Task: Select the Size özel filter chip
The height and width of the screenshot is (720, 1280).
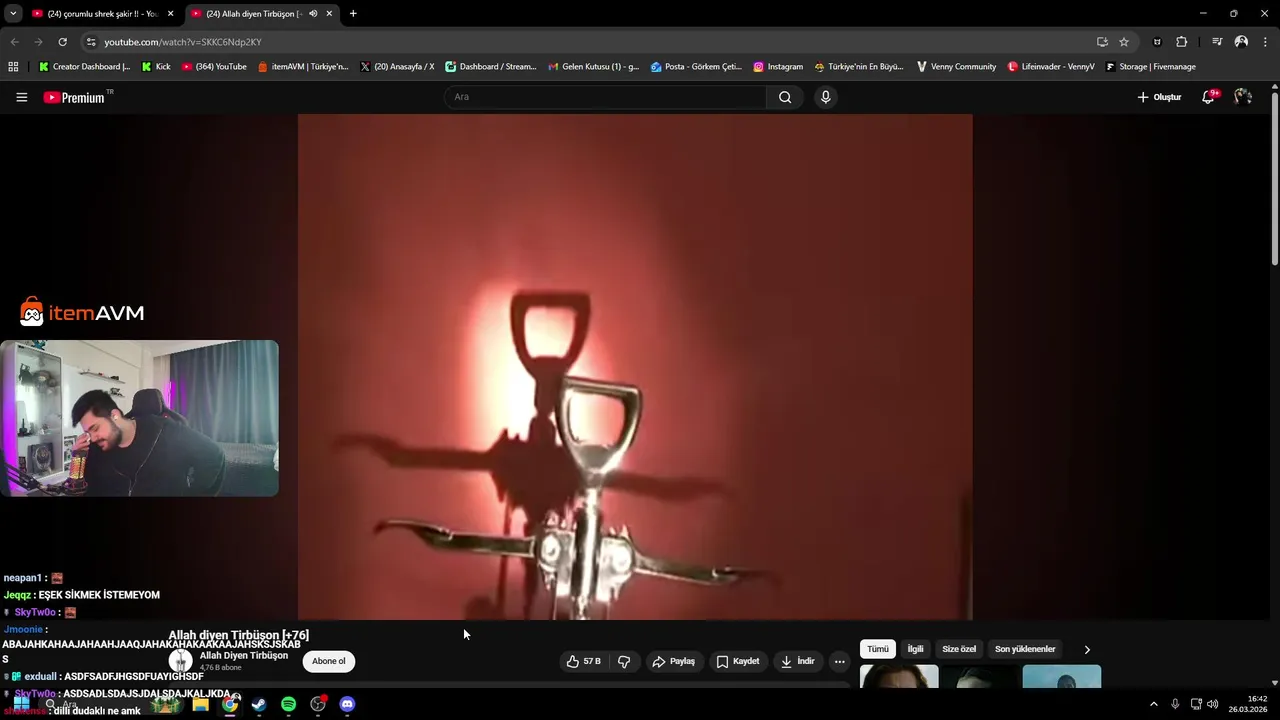Action: (x=959, y=649)
